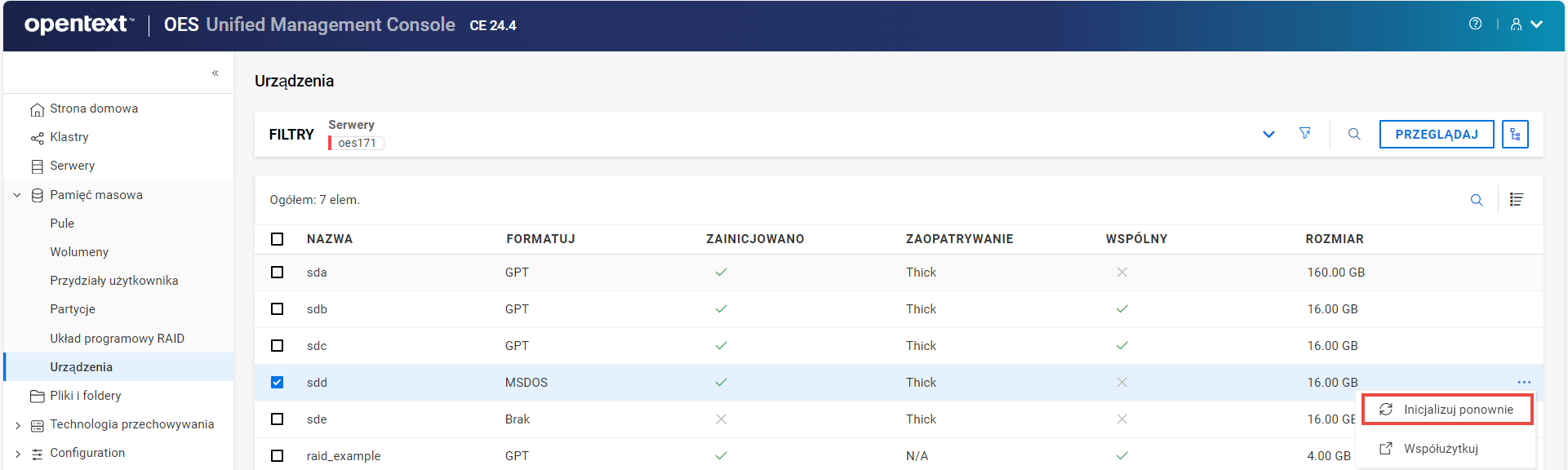The height and width of the screenshot is (470, 1568).
Task: Choose Inicjalizuj ponownie from context menu
Action: 1458,410
